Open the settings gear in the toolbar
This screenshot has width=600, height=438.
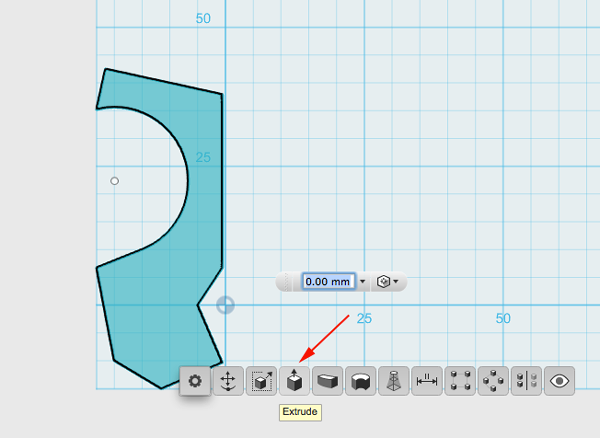click(x=195, y=381)
